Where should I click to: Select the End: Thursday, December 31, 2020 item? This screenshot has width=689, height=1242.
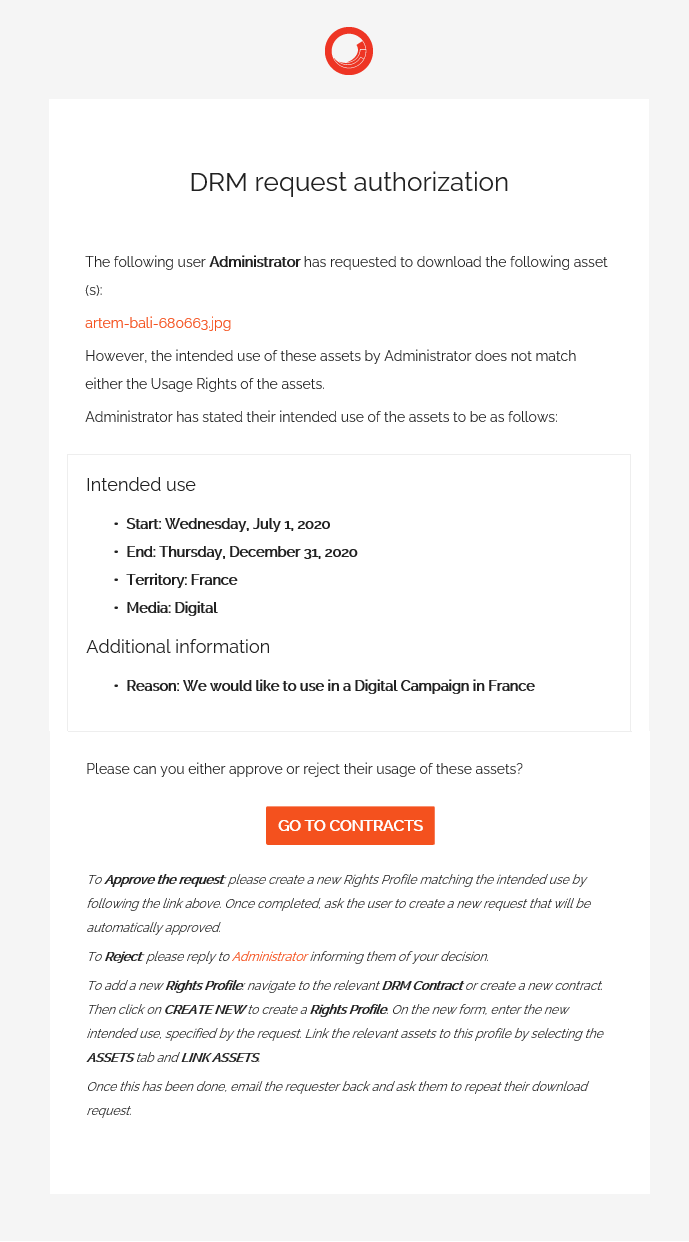pyautogui.click(x=242, y=552)
